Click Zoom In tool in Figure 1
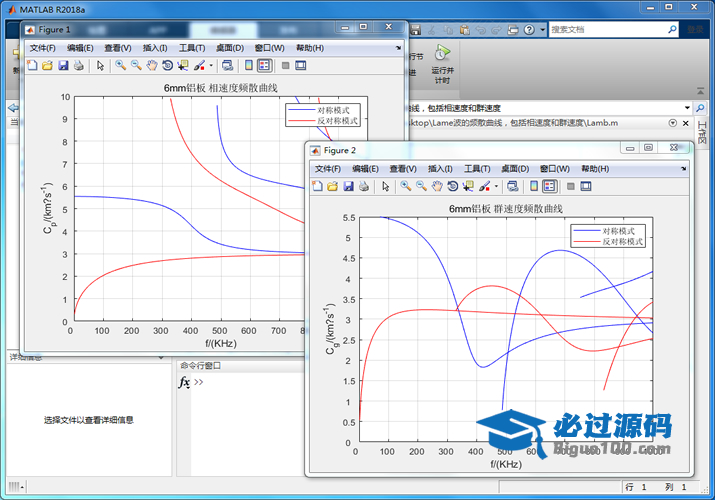 click(x=120, y=66)
